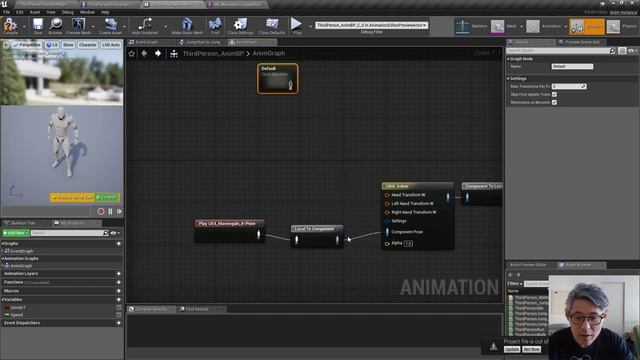Add a new graph with plus icon
Screen dimensions: 640x360
tap(119, 244)
